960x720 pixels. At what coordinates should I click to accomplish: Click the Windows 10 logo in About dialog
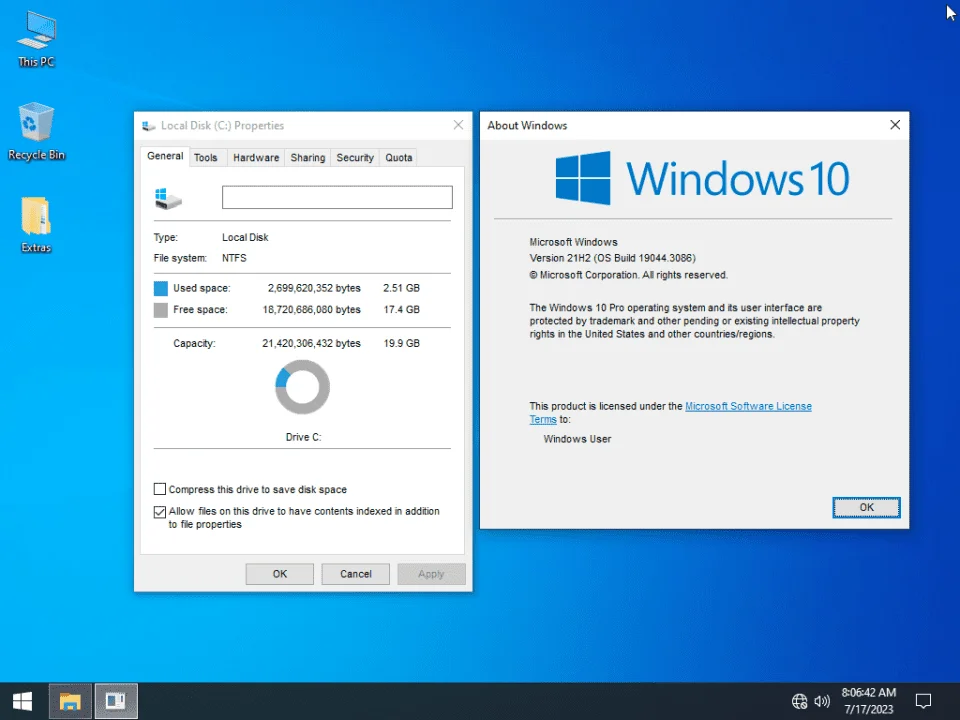[702, 178]
